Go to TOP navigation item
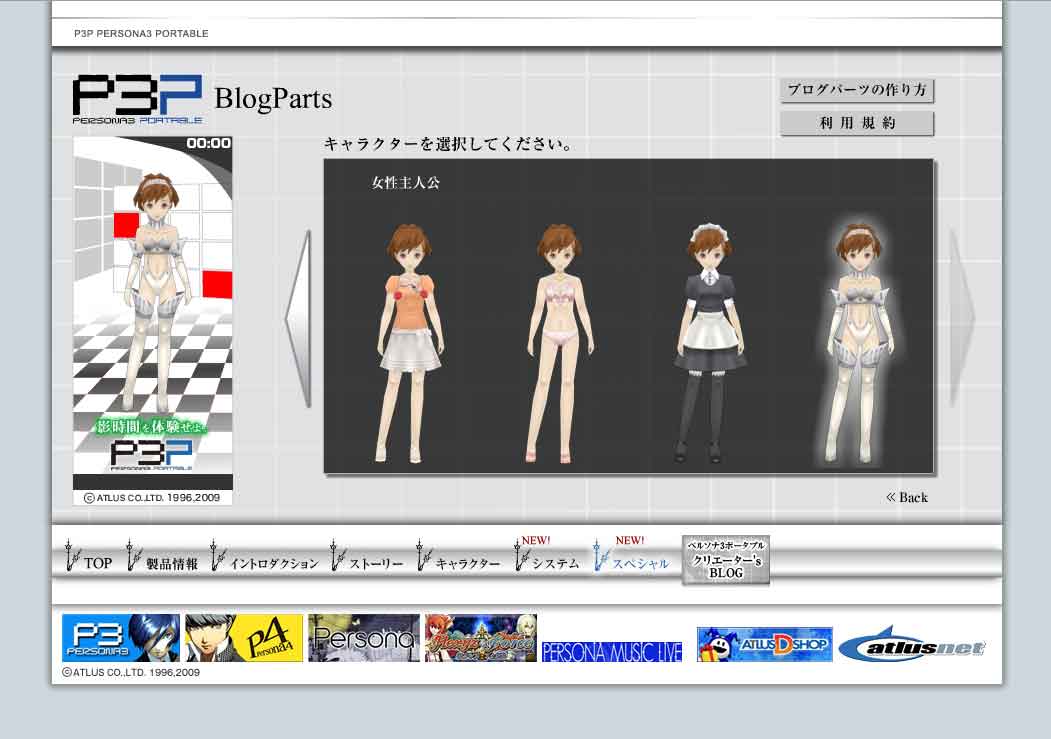Viewport: 1051px width, 739px height. pyautogui.click(x=89, y=562)
